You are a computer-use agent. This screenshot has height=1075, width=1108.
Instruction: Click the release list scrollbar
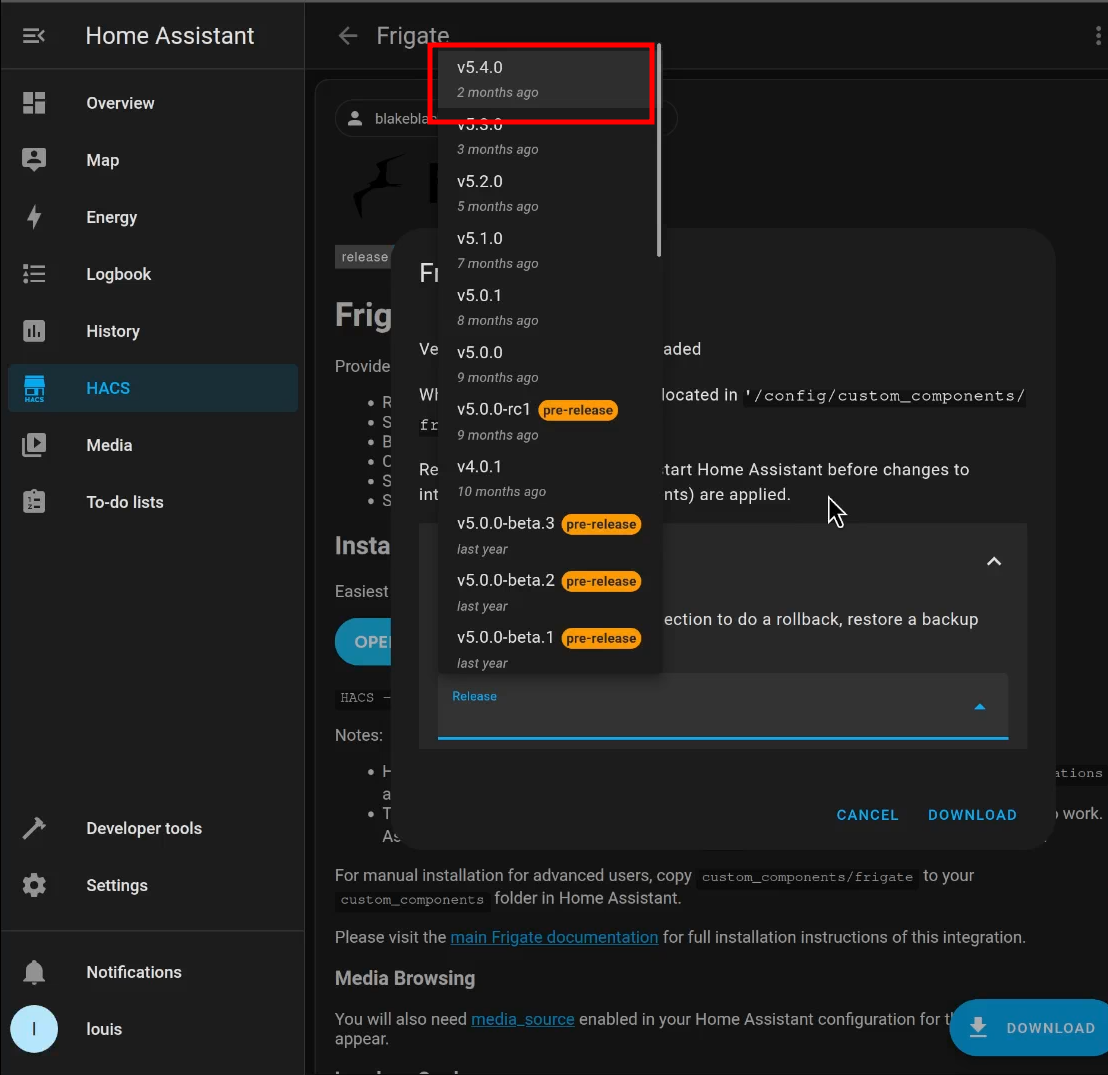(659, 150)
